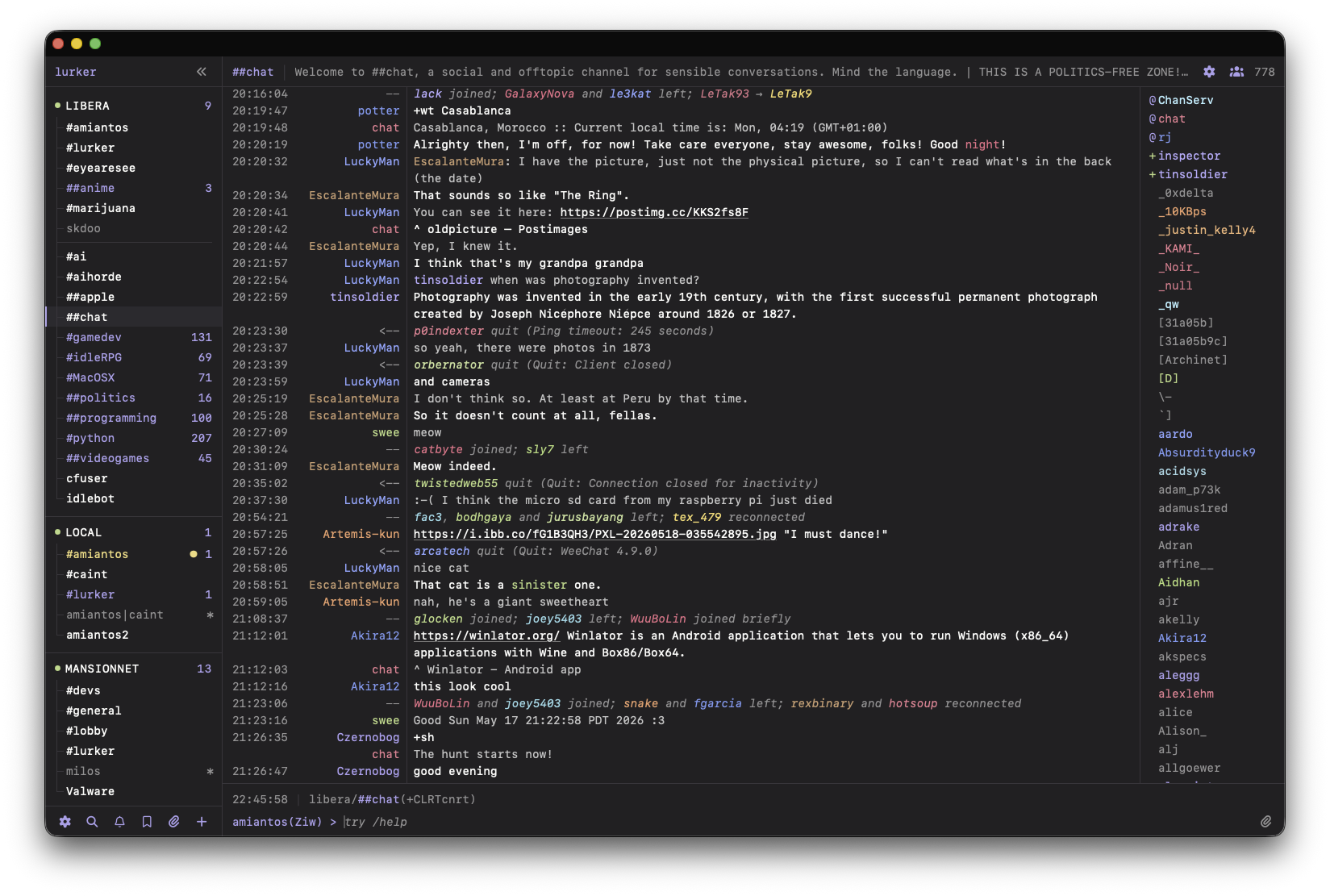Screen dimensions: 1330x896
Task: Click the ##chat channel name in header
Action: pos(253,72)
